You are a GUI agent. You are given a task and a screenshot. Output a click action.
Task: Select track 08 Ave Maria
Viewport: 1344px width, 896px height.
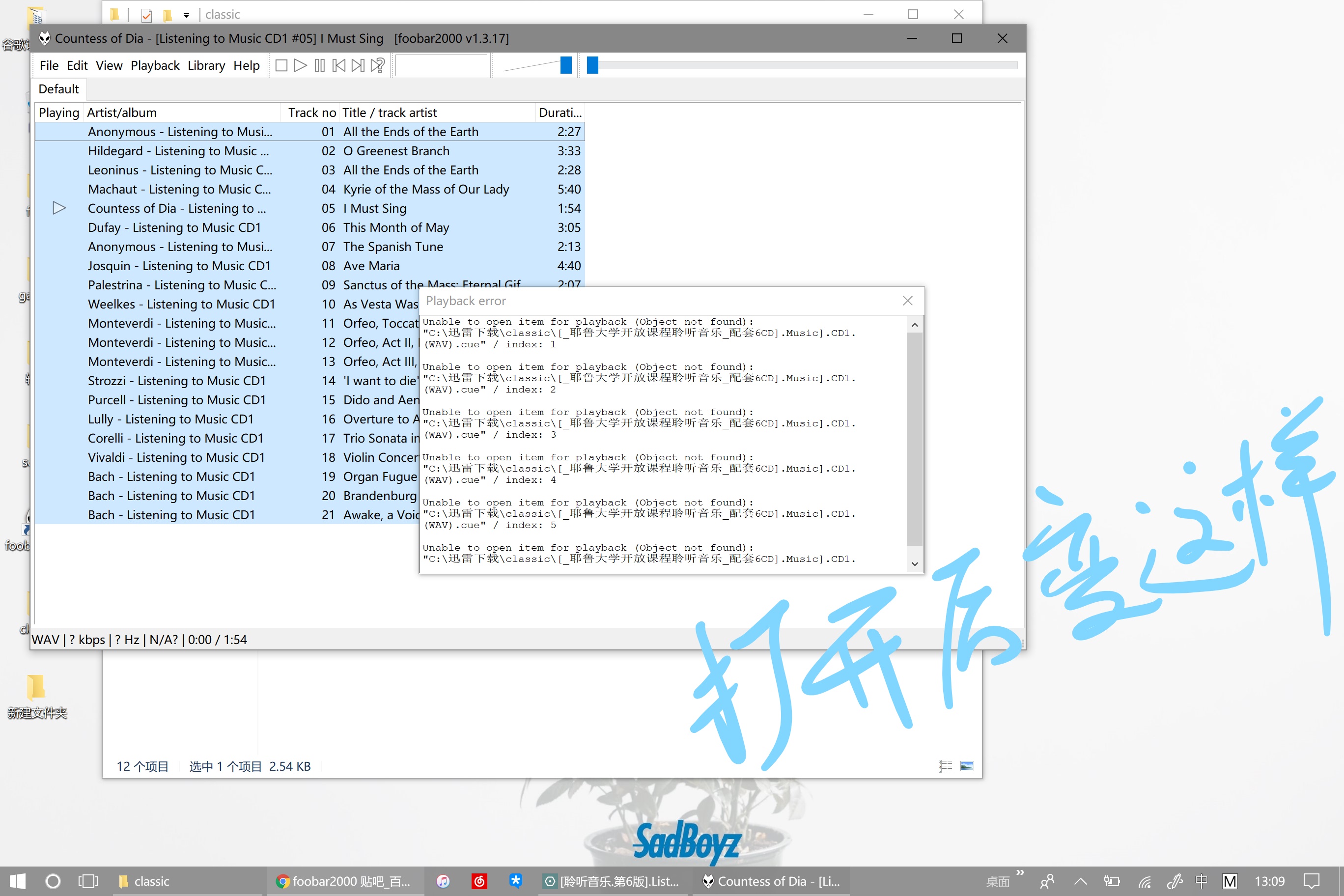[371, 266]
